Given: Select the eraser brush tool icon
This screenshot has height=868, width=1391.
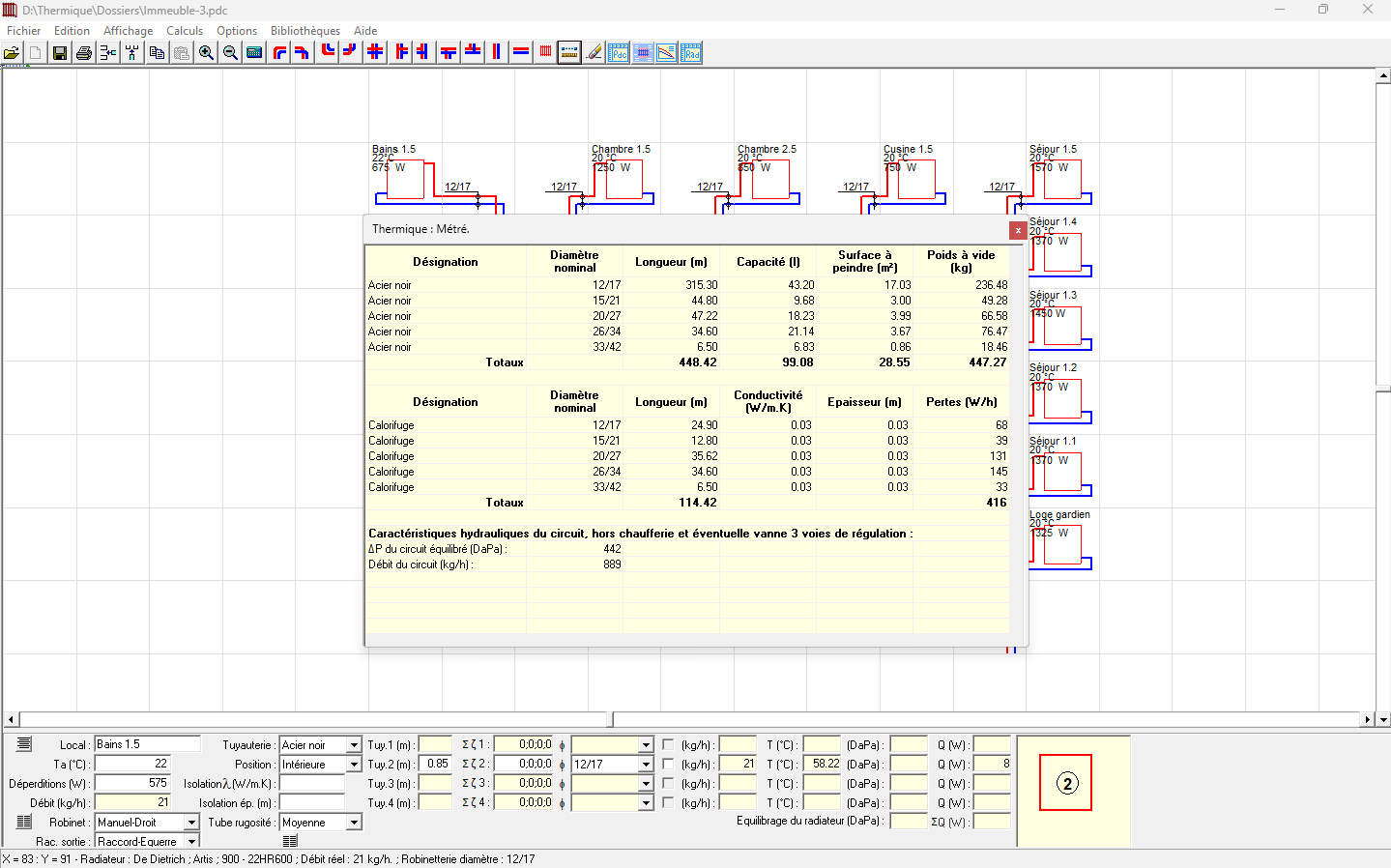Looking at the screenshot, I should click(594, 53).
